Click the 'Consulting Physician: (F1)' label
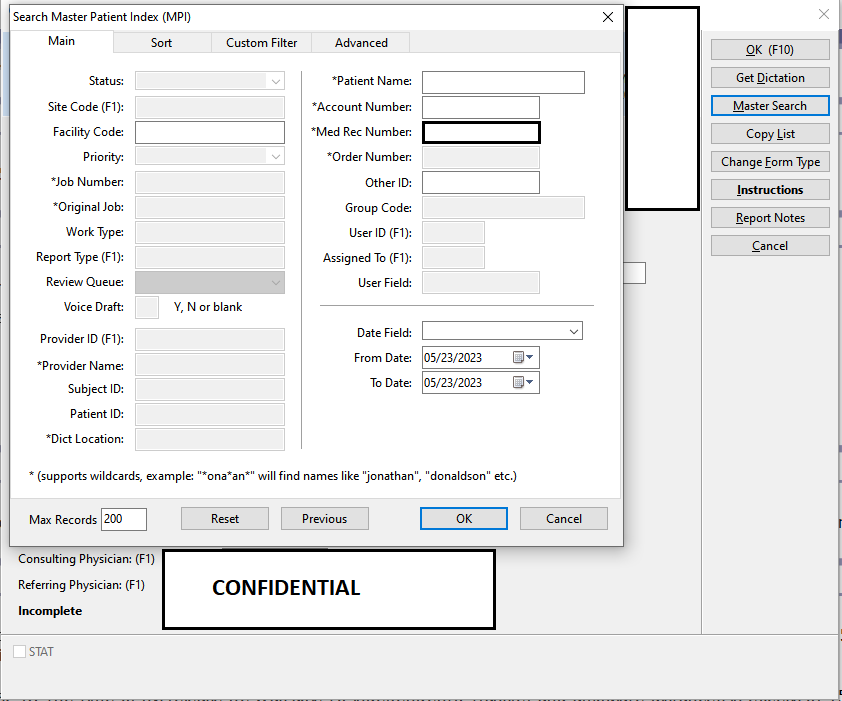Viewport: 842px width, 701px height. pos(86,559)
